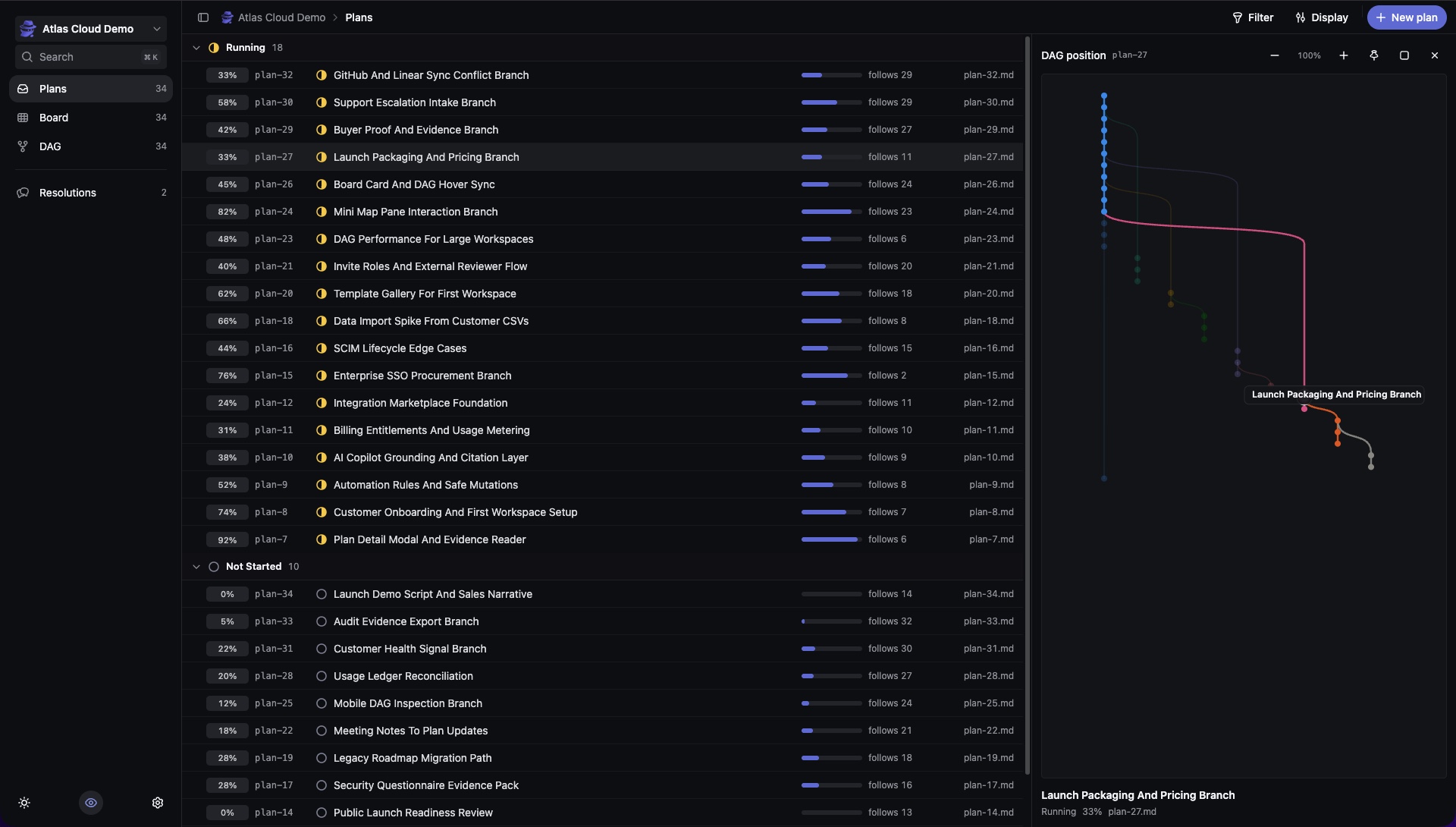Image resolution: width=1456 pixels, height=827 pixels.
Task: Select AI Copilot Grounding And Citation Layer
Action: [431, 458]
